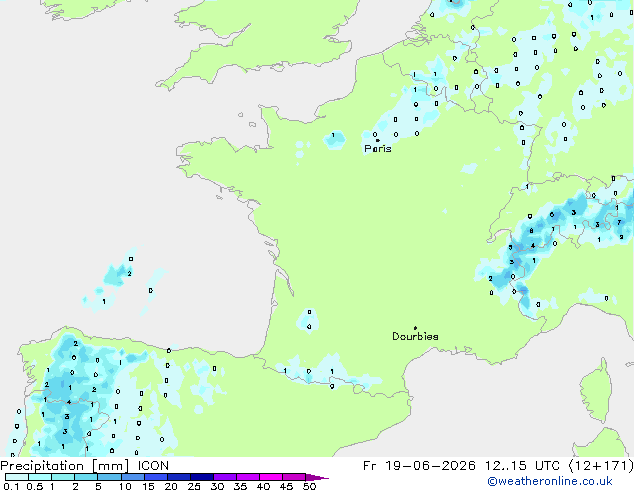Click legend swatch between 10 and 15
The width and height of the screenshot is (634, 490).
[x=133, y=477]
